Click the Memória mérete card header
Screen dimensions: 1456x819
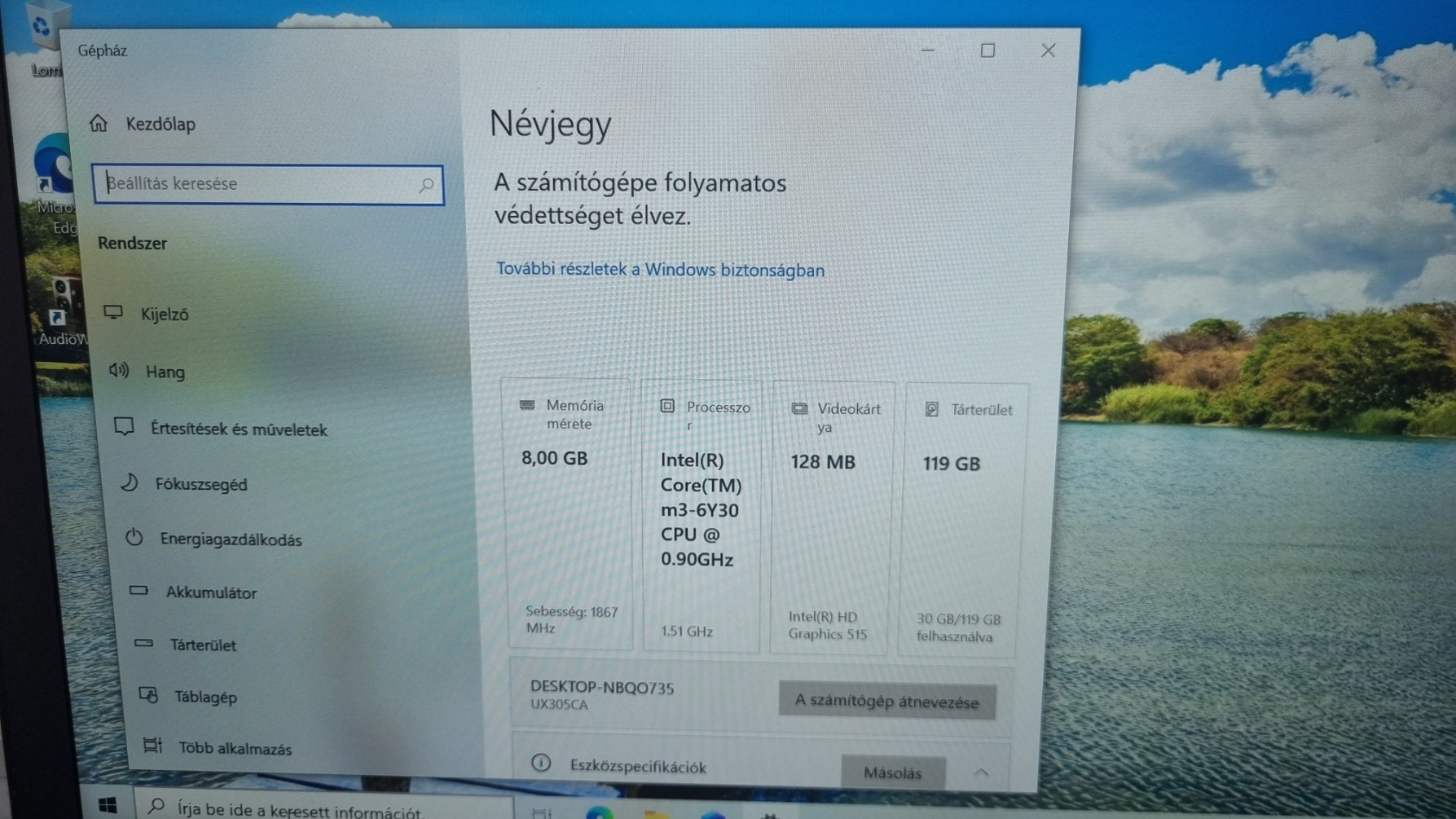562,414
